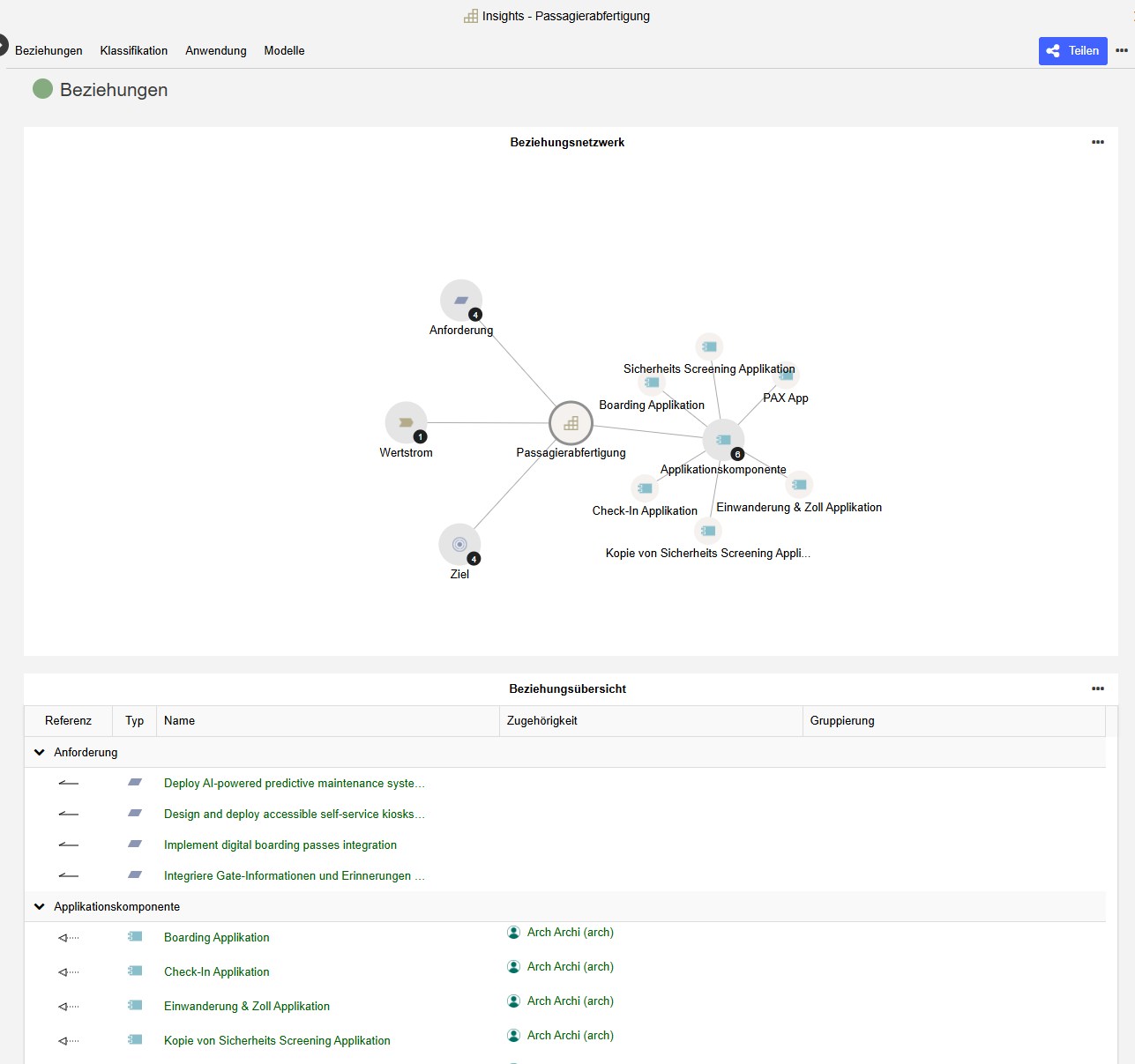Open the Modelle tab
The height and width of the screenshot is (1064, 1135).
pyautogui.click(x=284, y=51)
